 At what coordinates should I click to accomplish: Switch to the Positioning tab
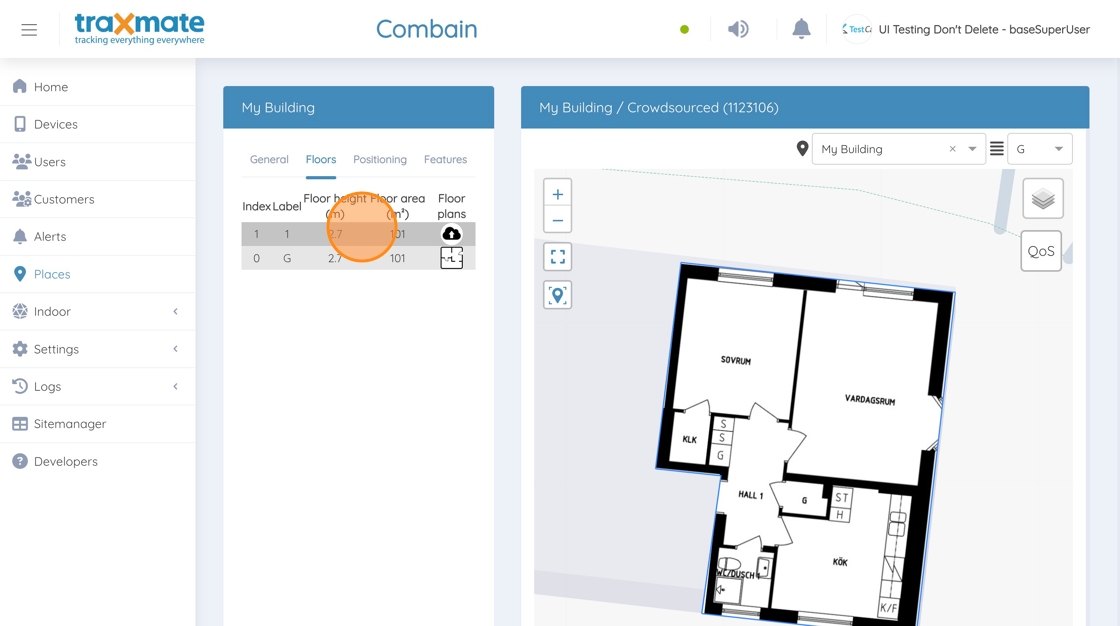[x=380, y=159]
